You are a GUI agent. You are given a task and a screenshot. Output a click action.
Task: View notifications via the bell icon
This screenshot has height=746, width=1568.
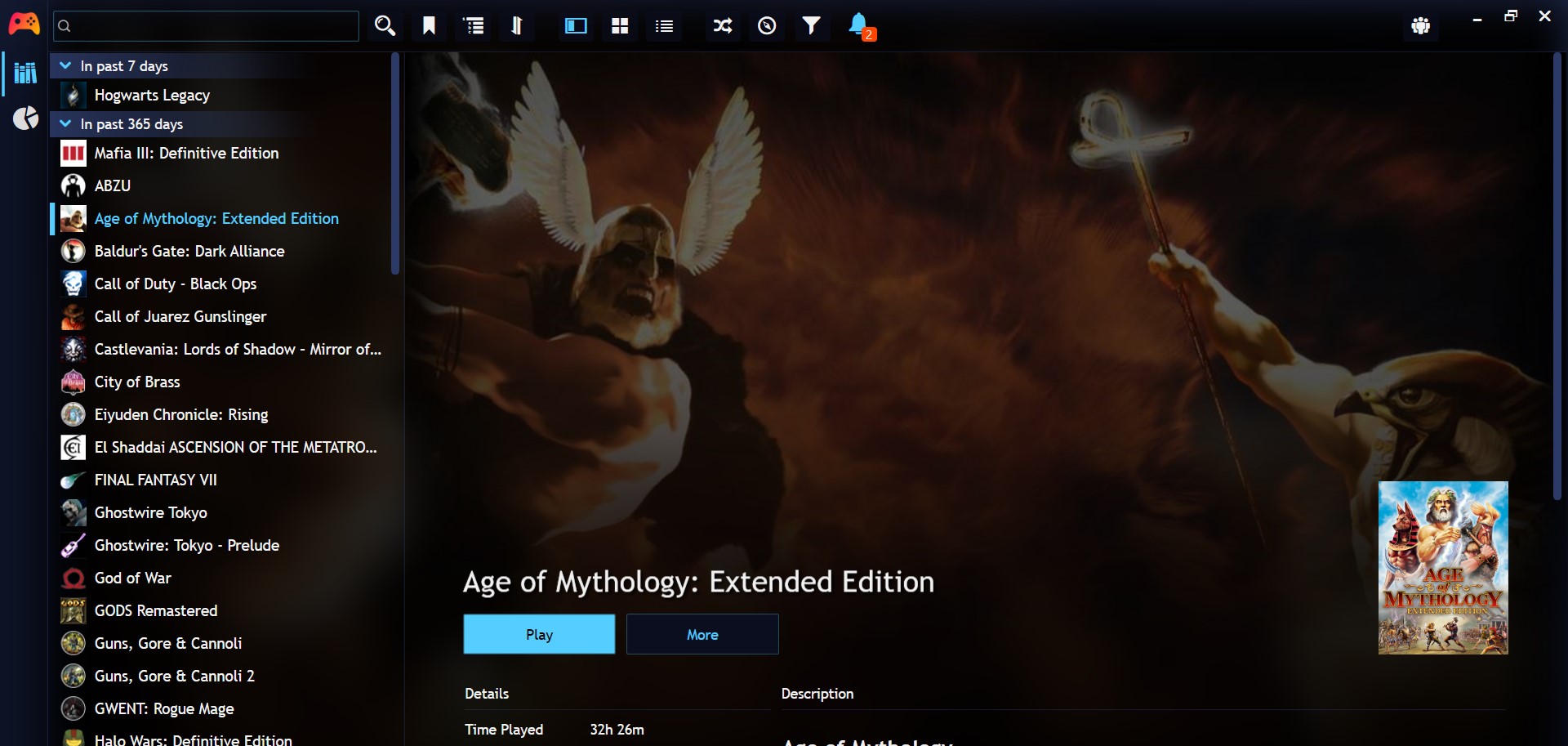859,25
